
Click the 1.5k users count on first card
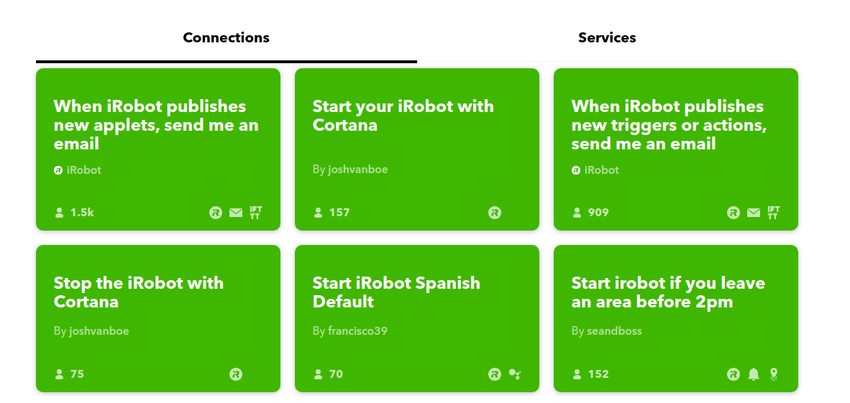point(81,213)
